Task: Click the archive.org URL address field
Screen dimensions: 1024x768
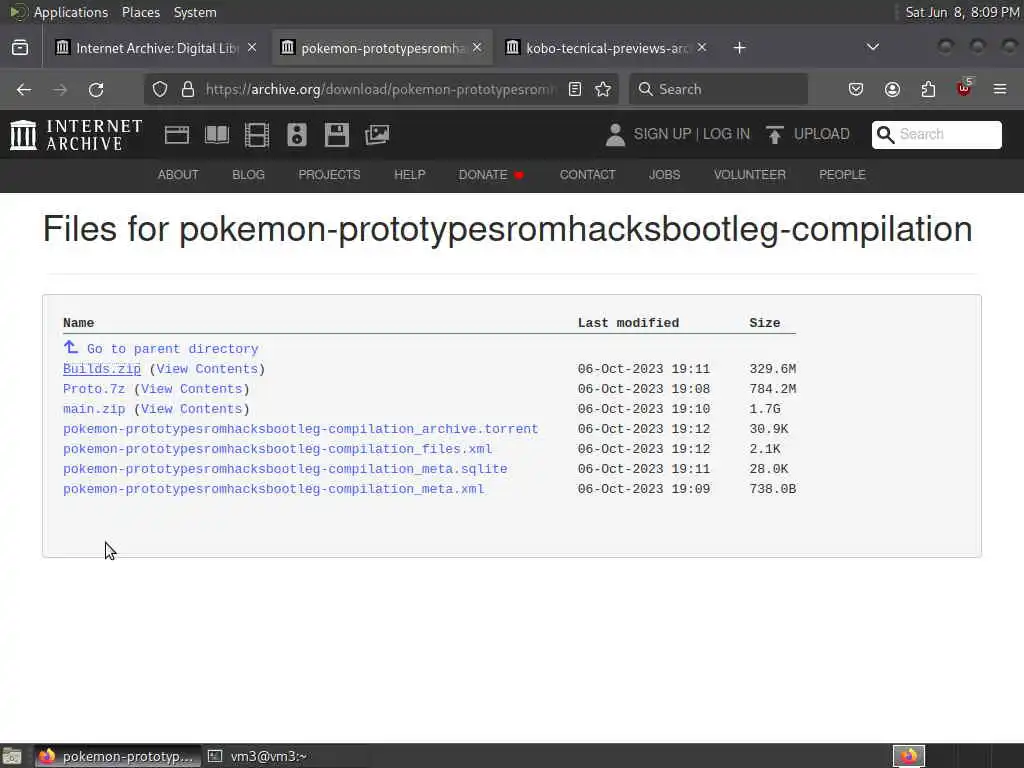Action: (380, 89)
